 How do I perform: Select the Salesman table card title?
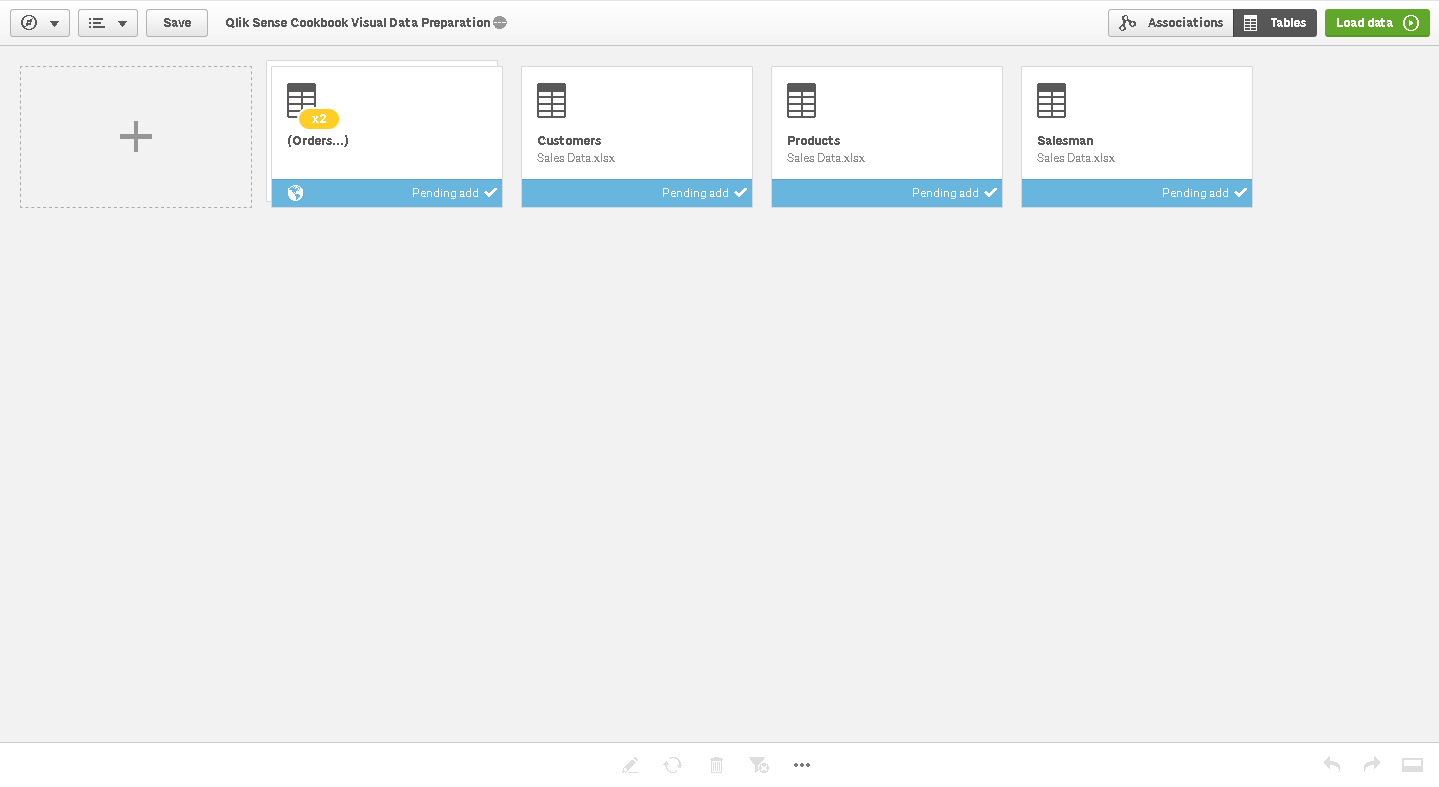pos(1065,141)
